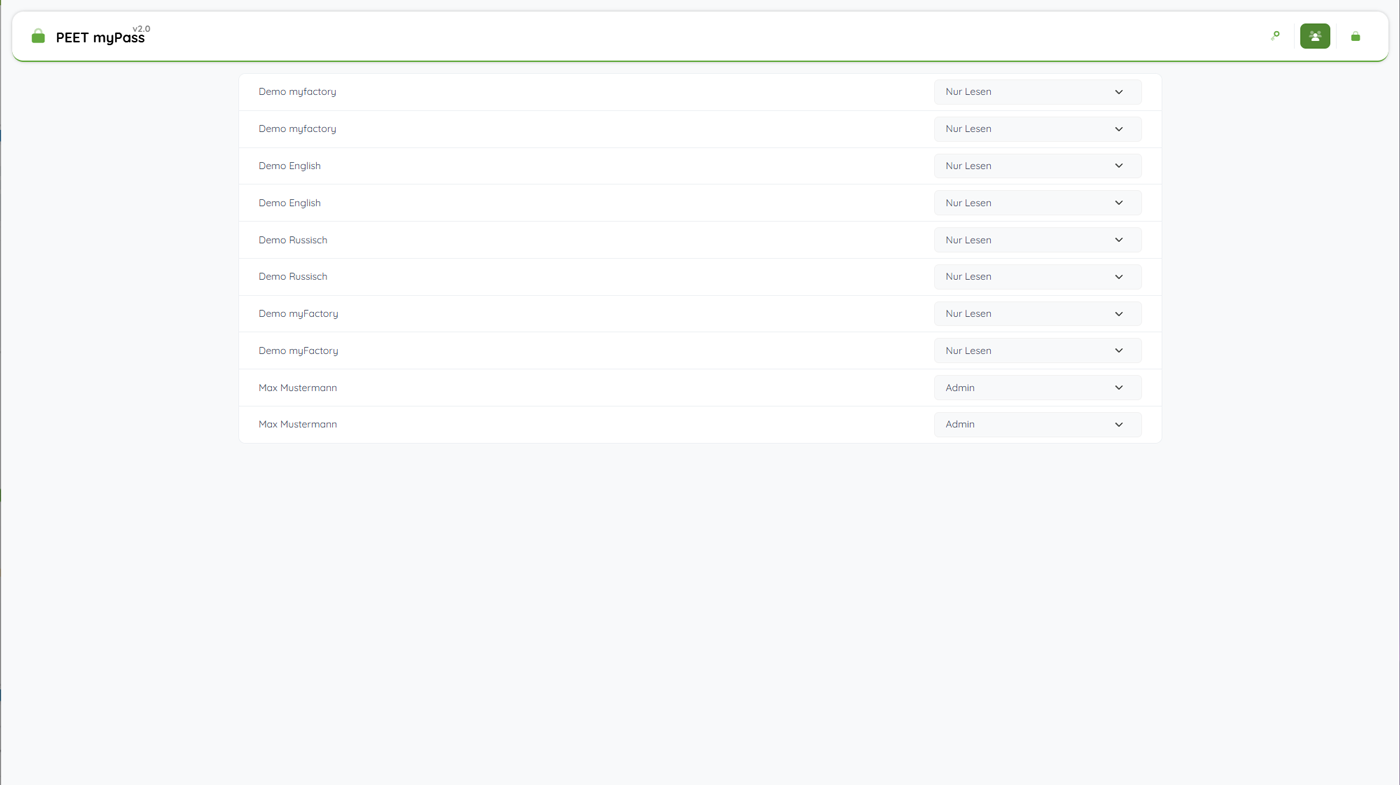Open Admin dropdown for first Max Mustermann row
This screenshot has height=785, width=1400.
[1037, 388]
